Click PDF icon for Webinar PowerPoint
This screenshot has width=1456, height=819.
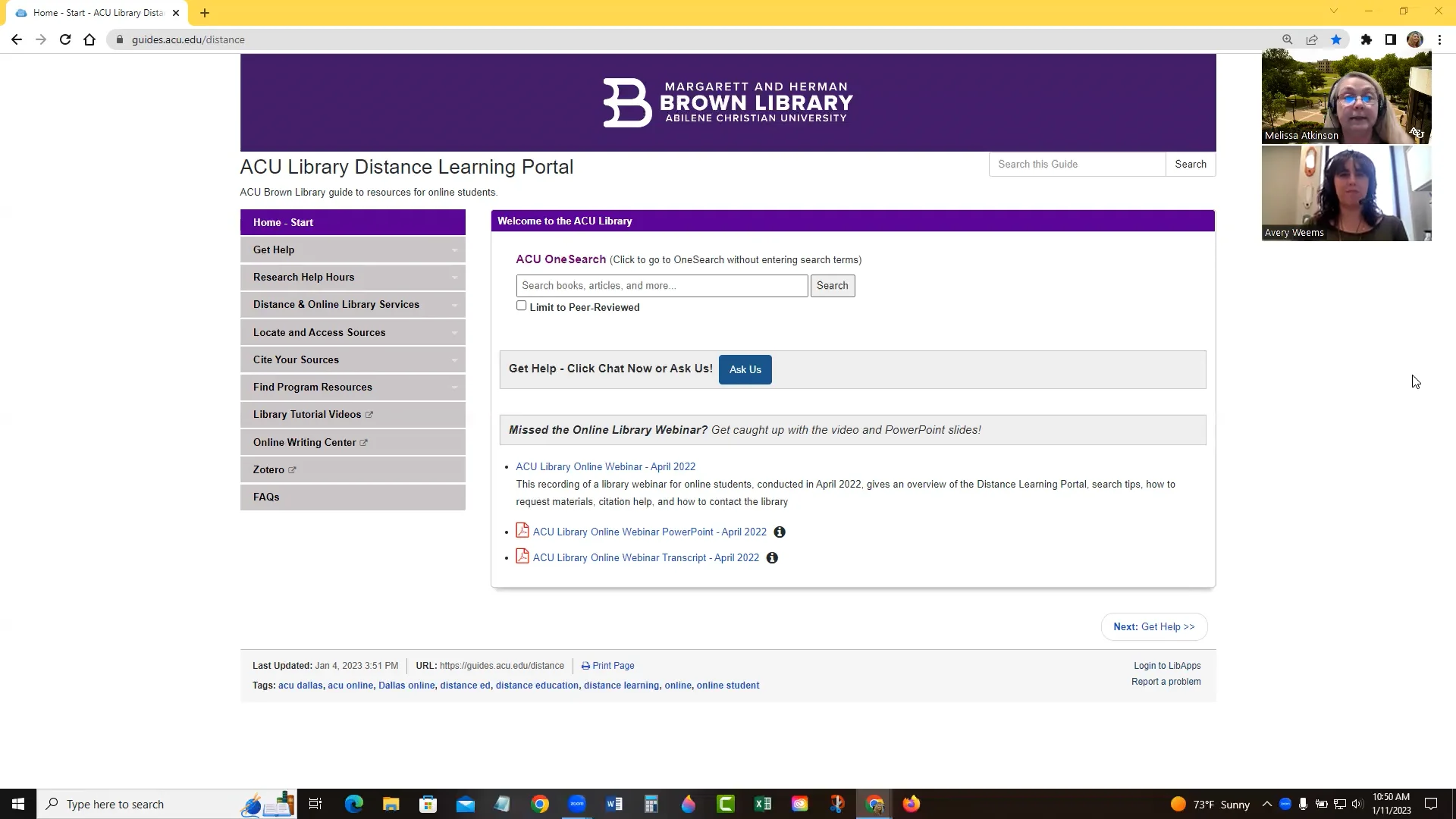(522, 531)
